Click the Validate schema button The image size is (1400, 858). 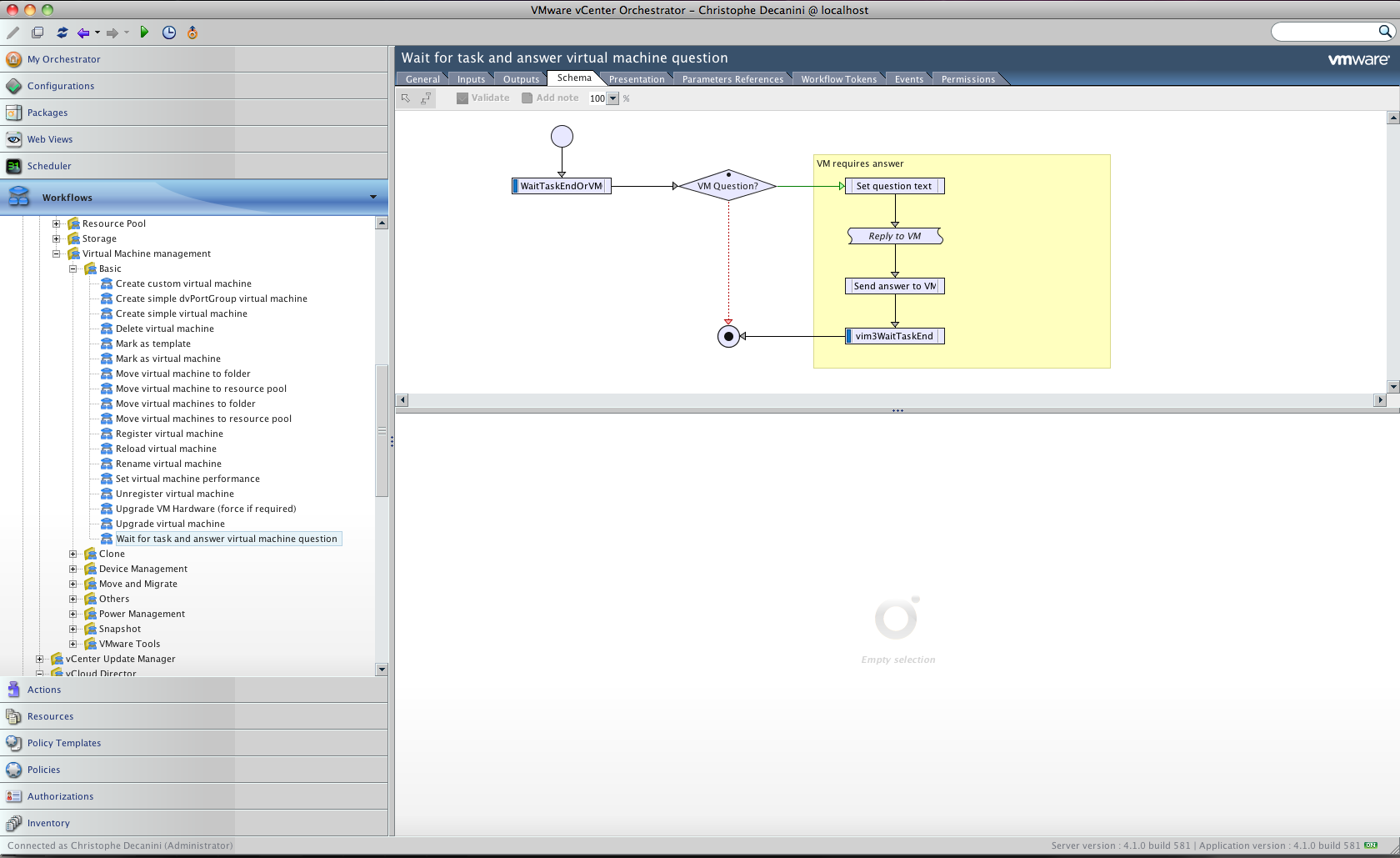click(x=483, y=98)
